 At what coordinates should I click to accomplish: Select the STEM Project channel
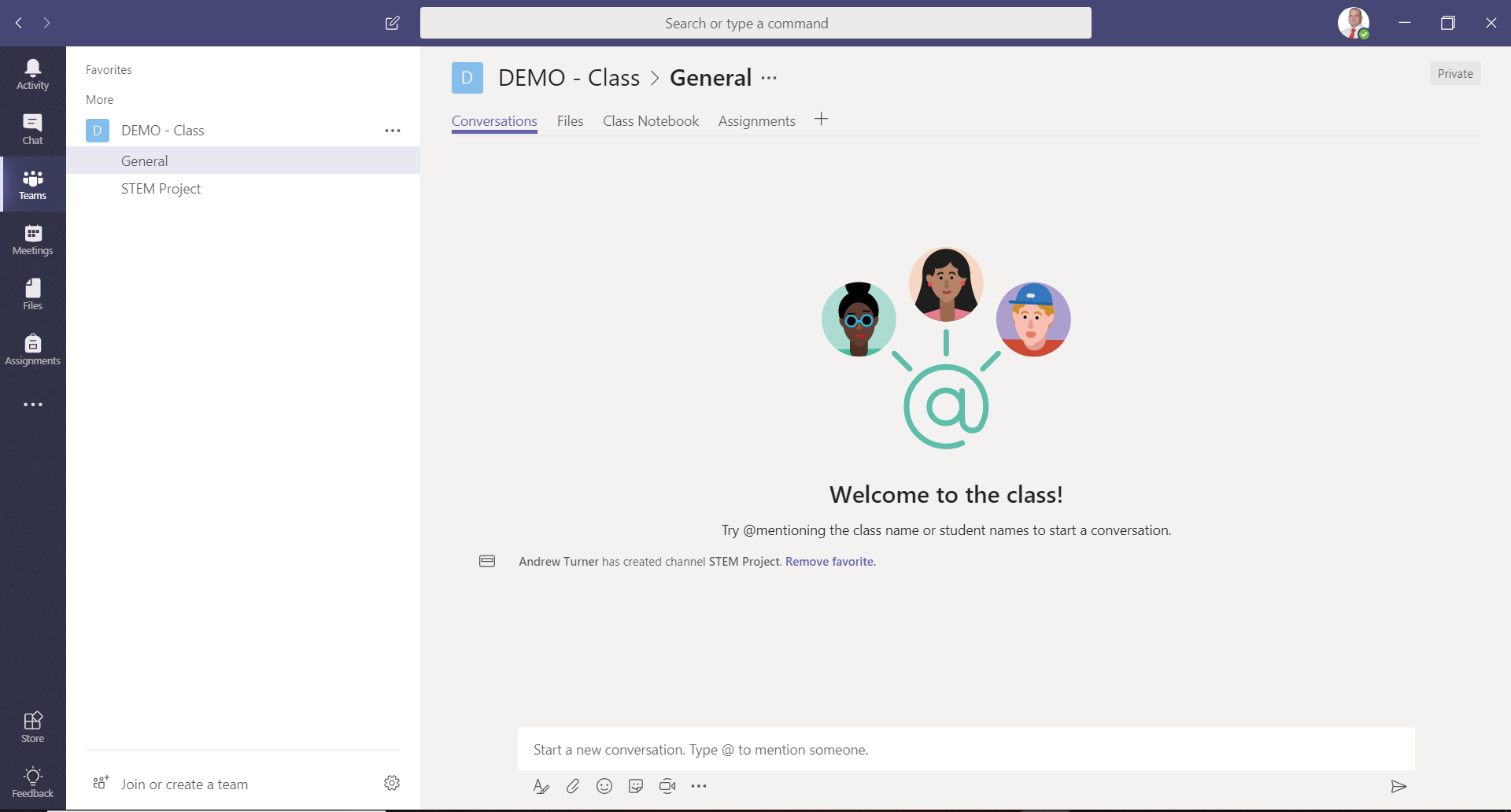(x=243, y=189)
